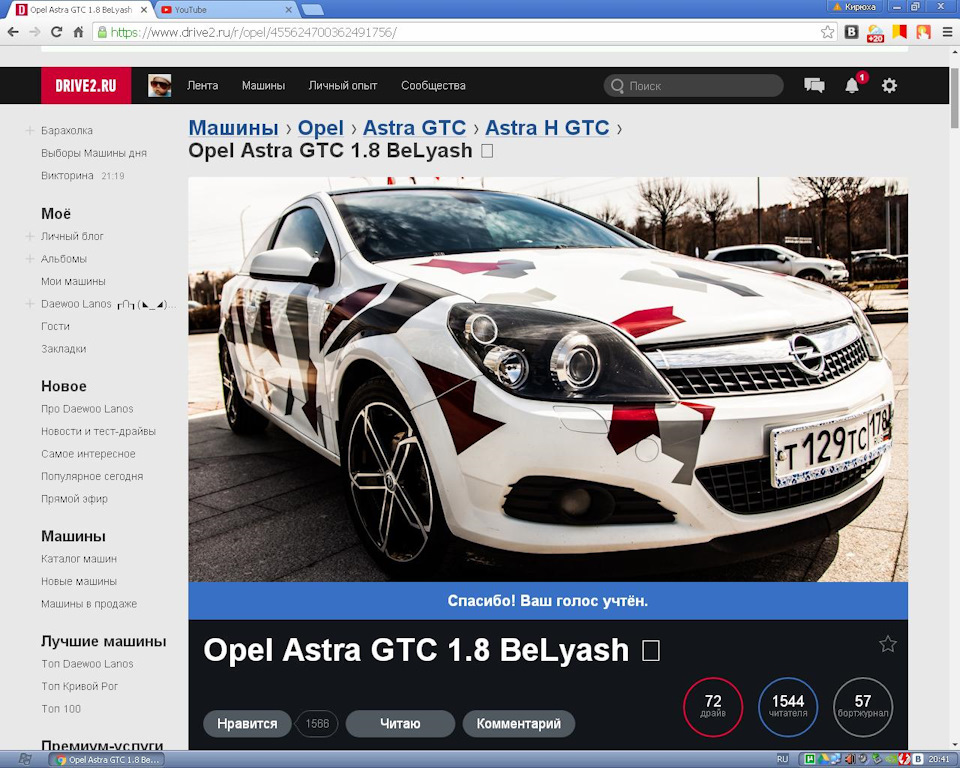The width and height of the screenshot is (960, 768).
Task: Expand the Личный блог sidebar item
Action: pyautogui.click(x=29, y=236)
